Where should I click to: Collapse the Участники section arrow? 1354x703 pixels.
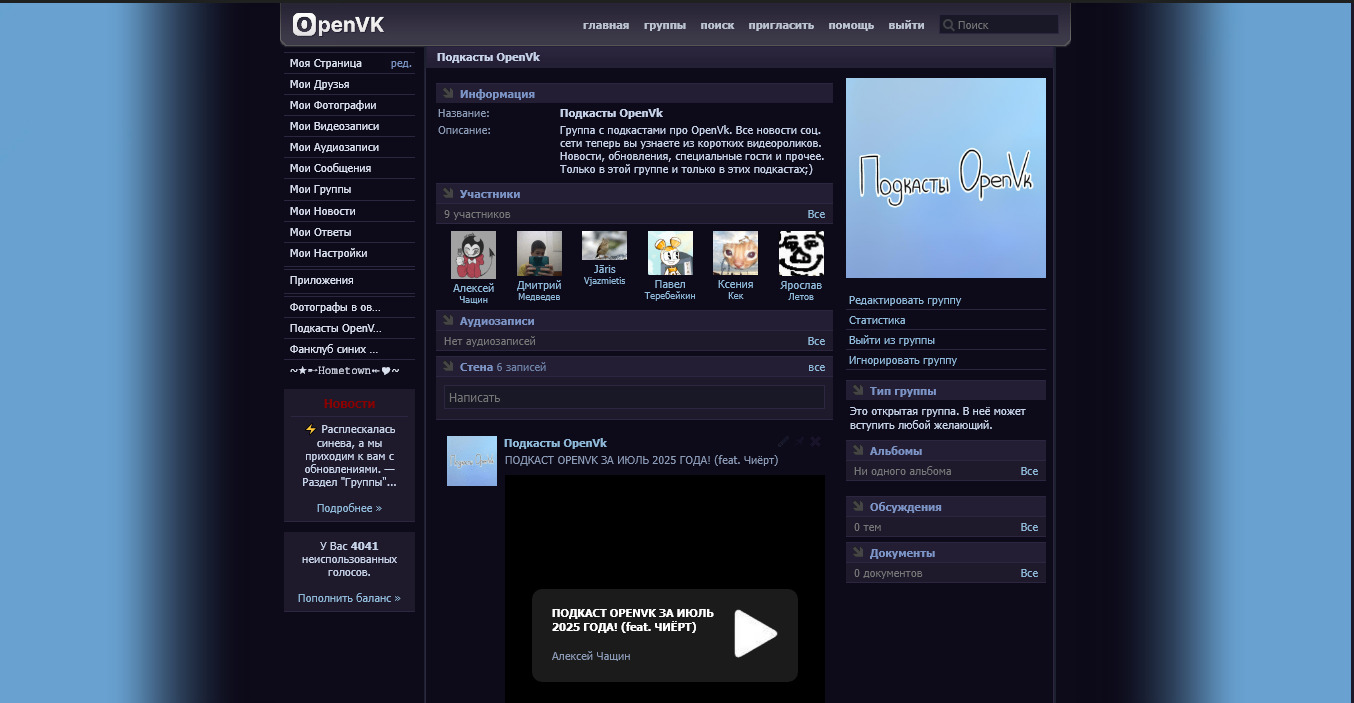[448, 194]
